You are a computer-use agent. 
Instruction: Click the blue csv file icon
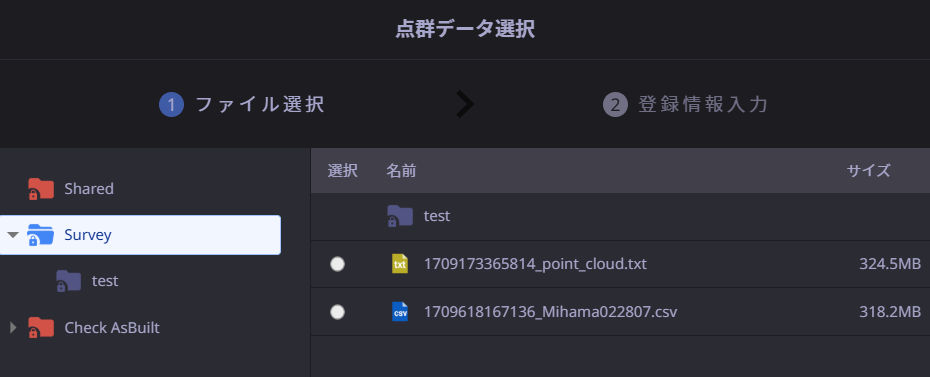(x=400, y=312)
